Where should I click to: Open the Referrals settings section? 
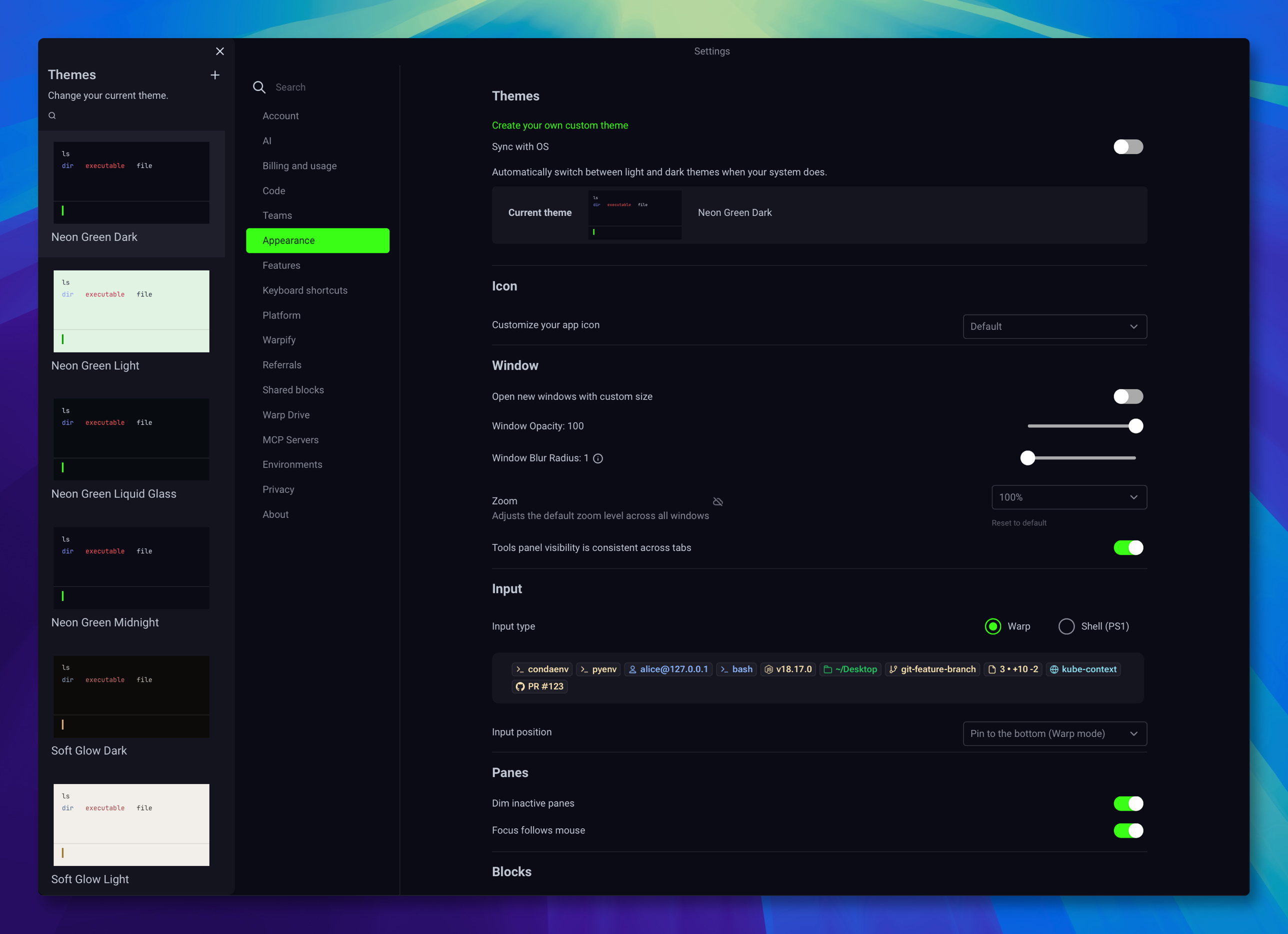pyautogui.click(x=317, y=365)
